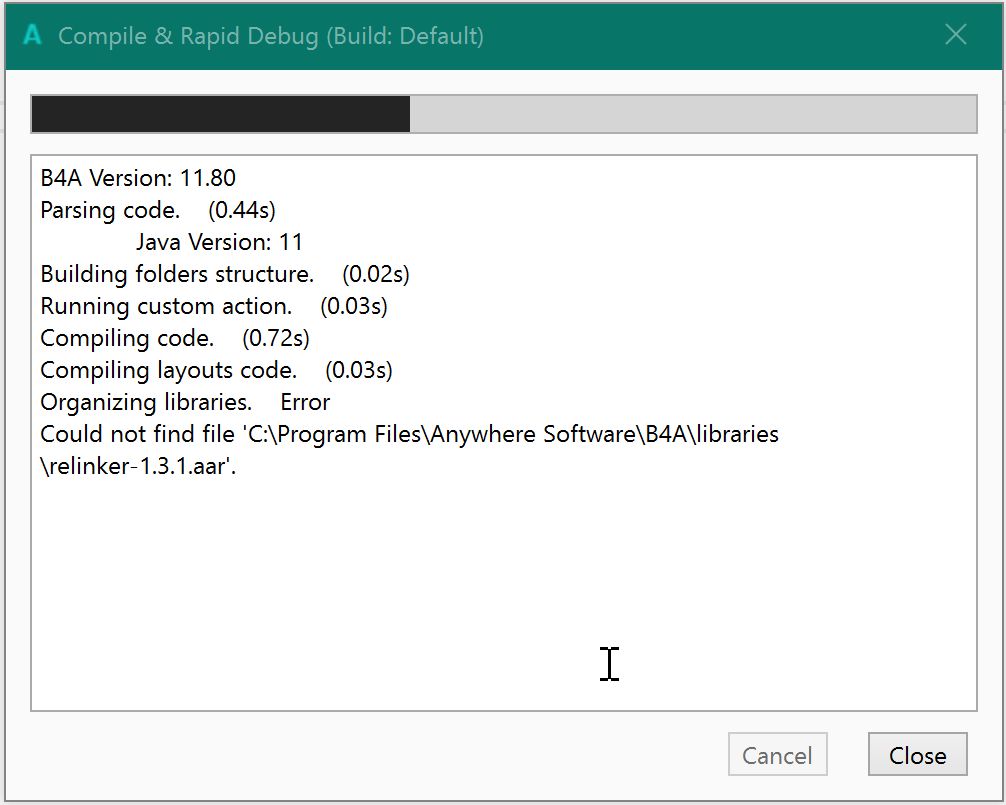Image resolution: width=1006 pixels, height=805 pixels.
Task: Click the relinker-1.3.1.aar filename text
Action: coord(140,467)
